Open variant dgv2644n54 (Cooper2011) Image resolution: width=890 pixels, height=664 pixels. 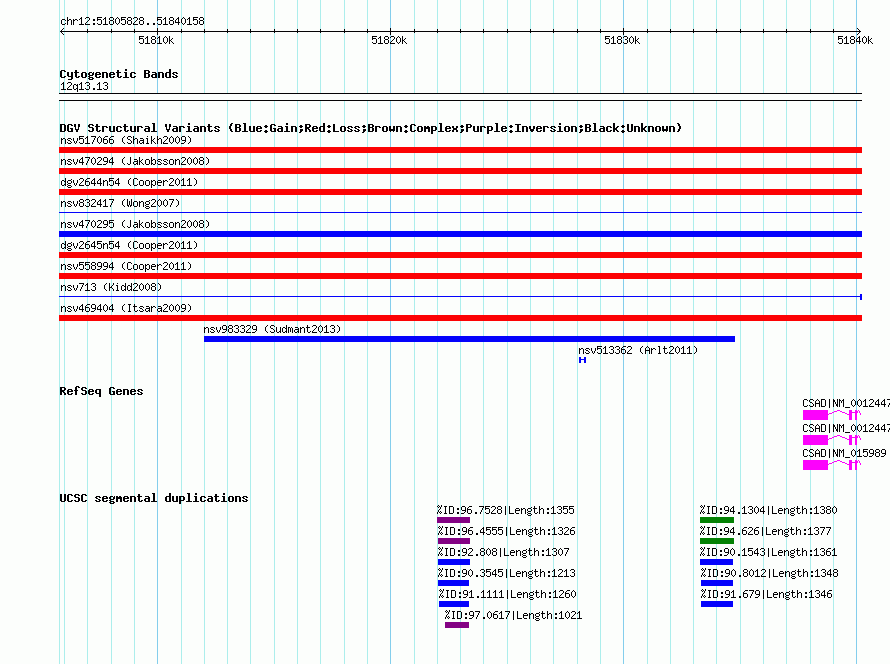pos(129,182)
